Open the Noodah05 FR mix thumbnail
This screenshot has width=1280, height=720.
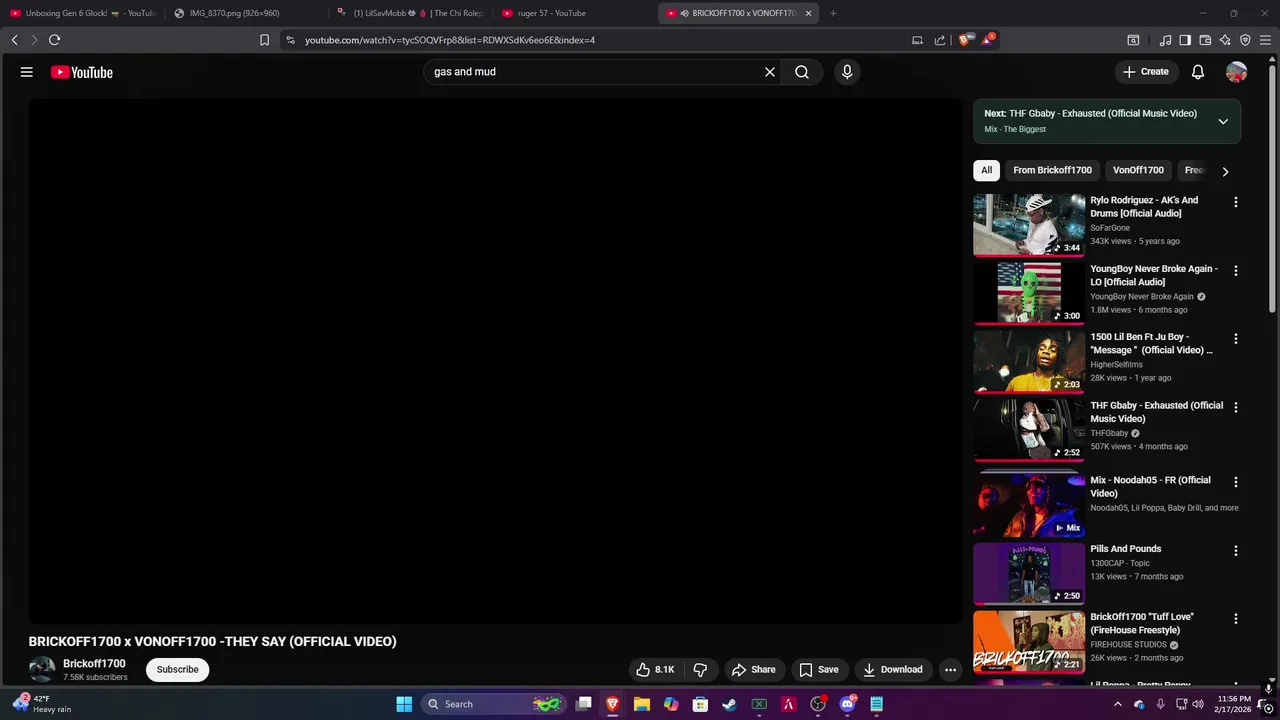point(1029,505)
